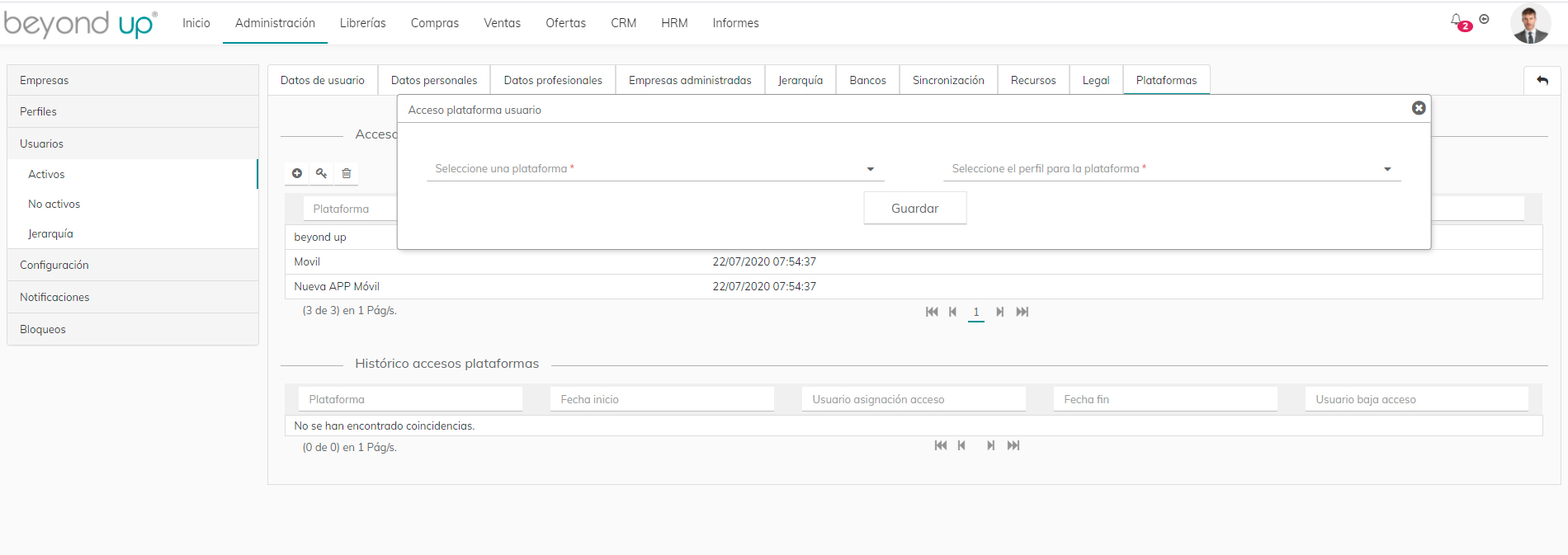
Task: Click the Fecha inicio filter field
Action: (661, 399)
